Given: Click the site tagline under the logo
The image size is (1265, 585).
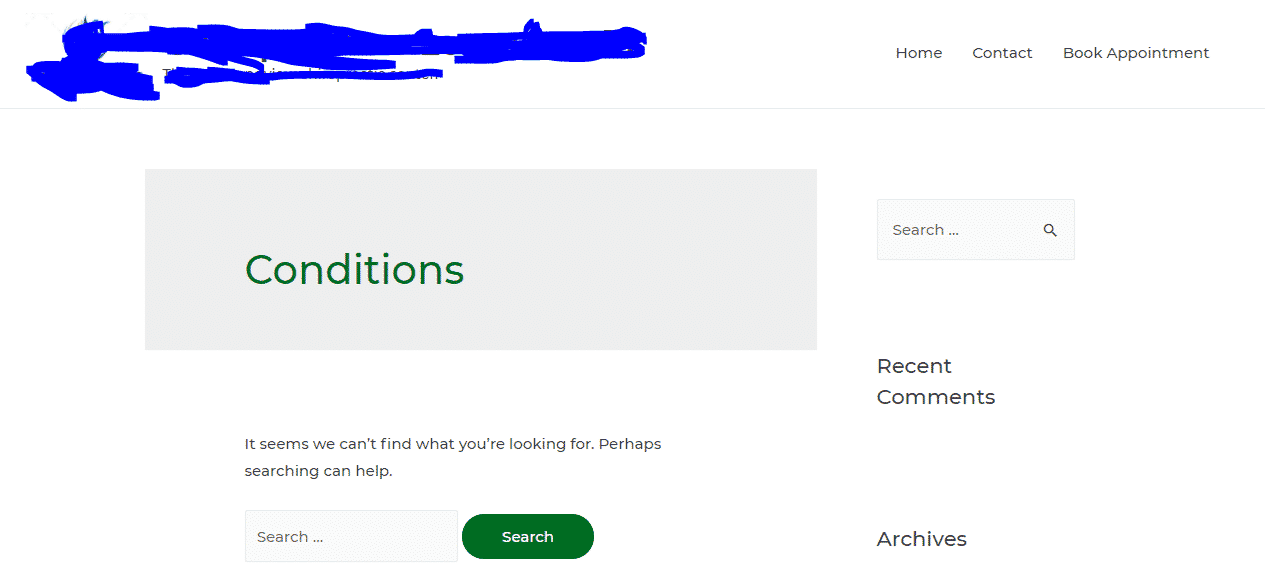Looking at the screenshot, I should point(300,76).
